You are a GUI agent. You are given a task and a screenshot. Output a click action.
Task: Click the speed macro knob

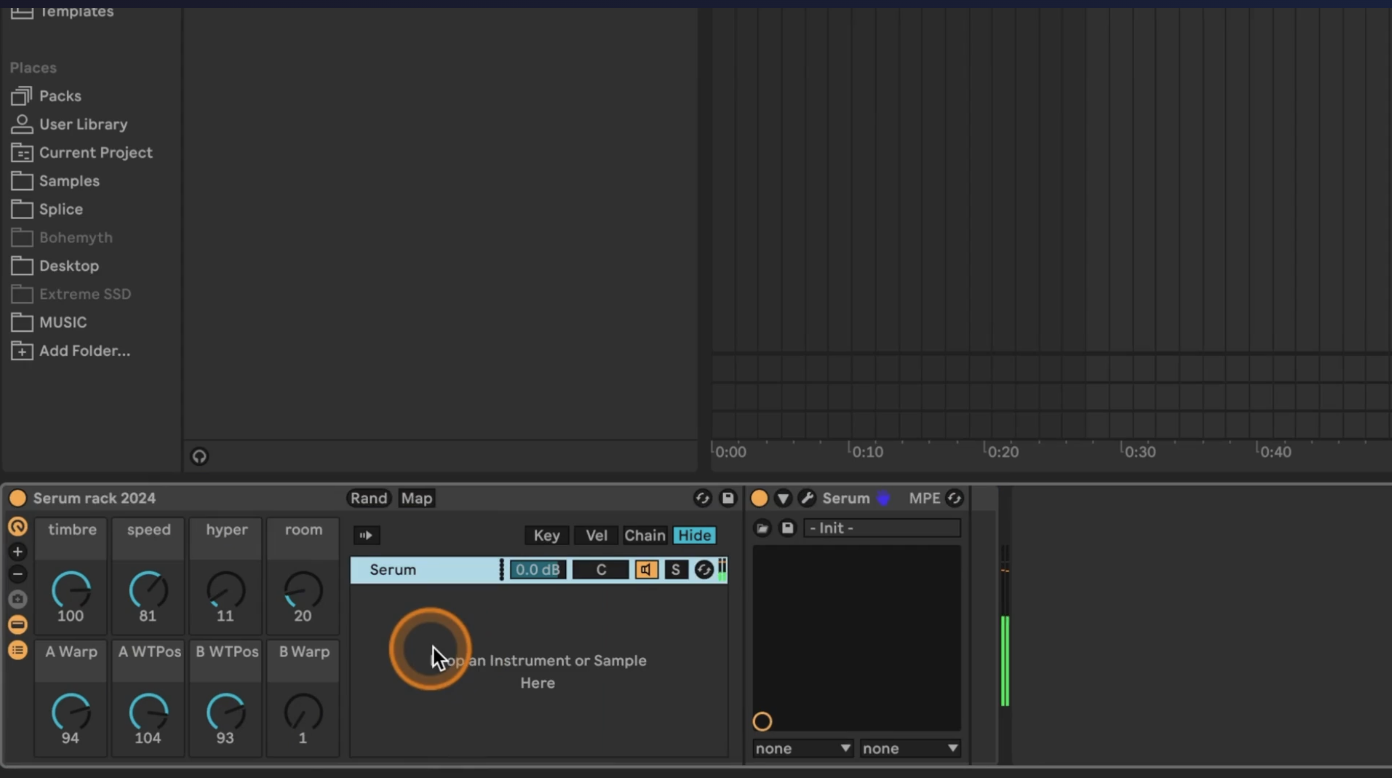(148, 590)
